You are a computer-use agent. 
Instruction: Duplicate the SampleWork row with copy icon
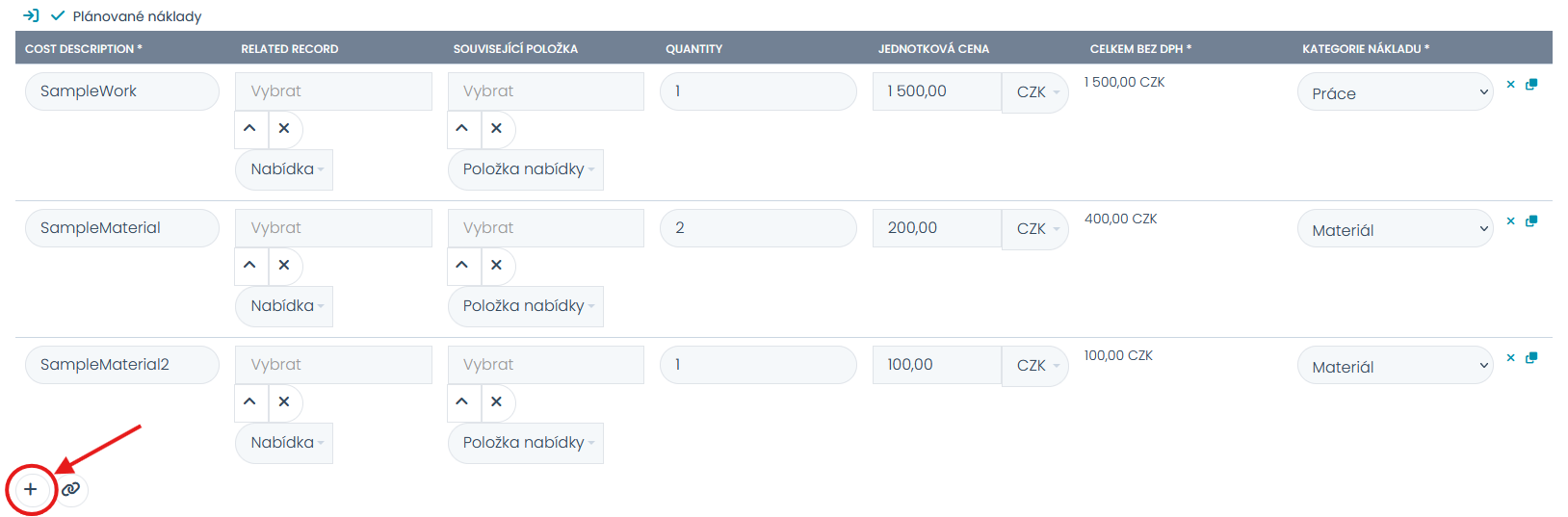[x=1531, y=85]
